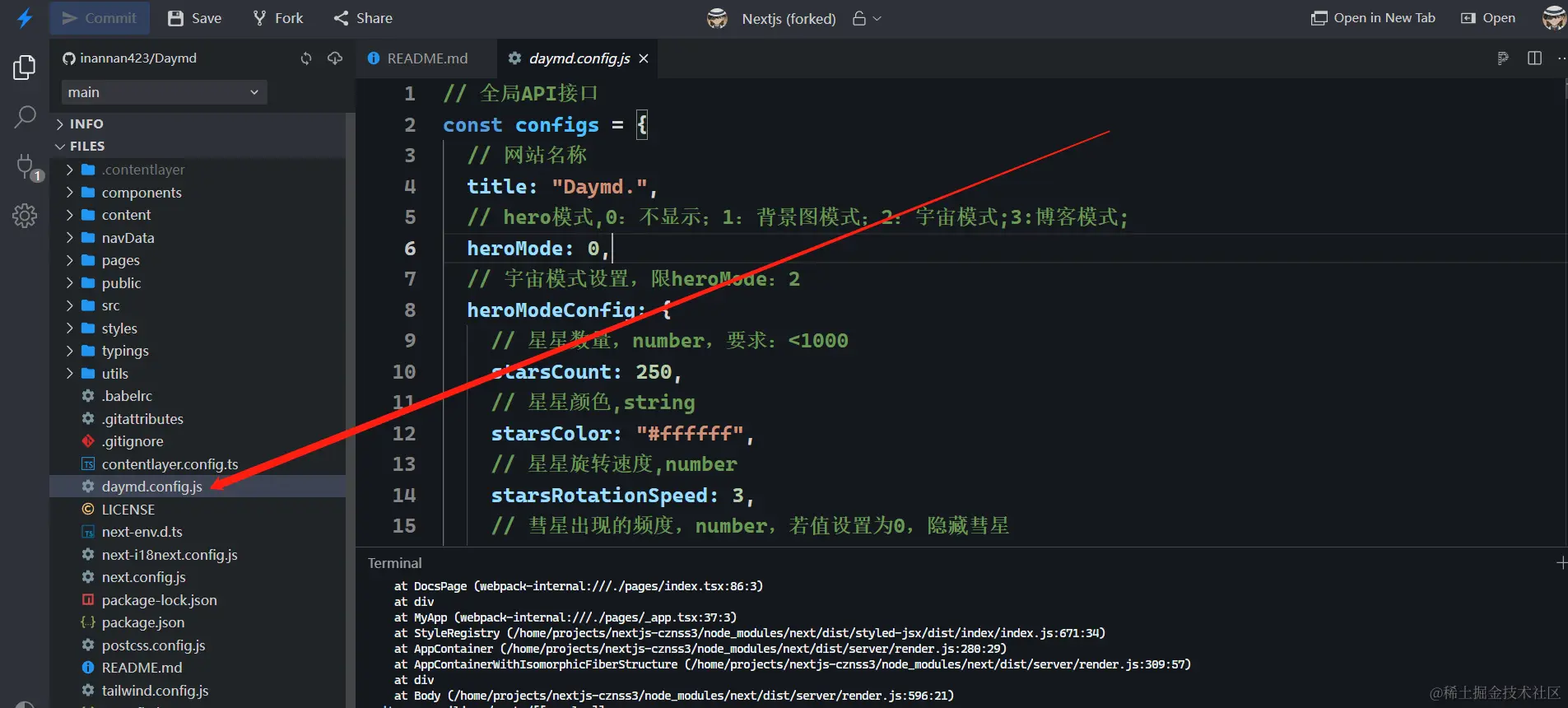Click the project owner avatar beside Nextjs
Viewport: 1568px width, 708px height.
[718, 18]
